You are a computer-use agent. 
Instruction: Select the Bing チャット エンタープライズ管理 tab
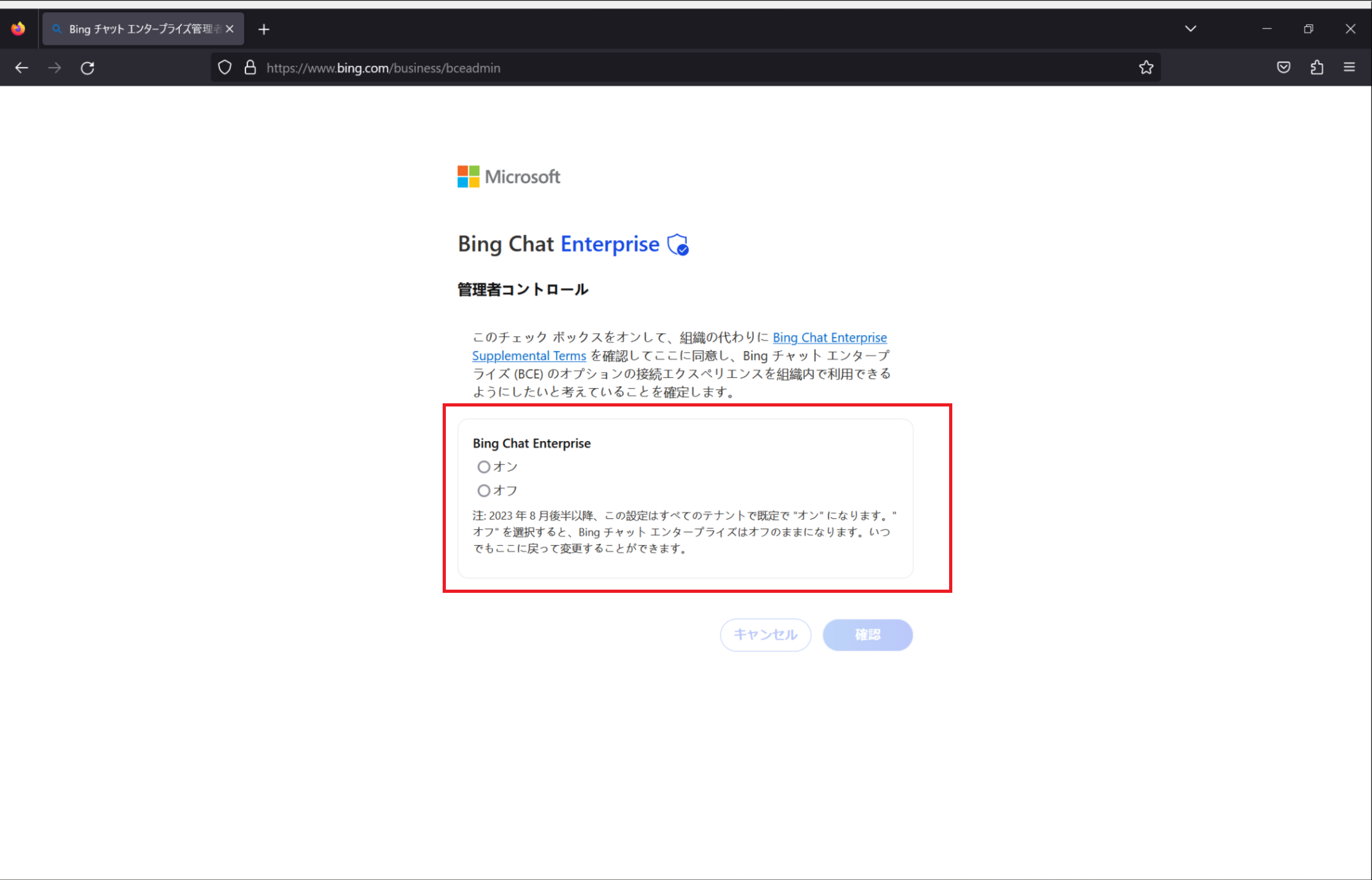pos(143,29)
